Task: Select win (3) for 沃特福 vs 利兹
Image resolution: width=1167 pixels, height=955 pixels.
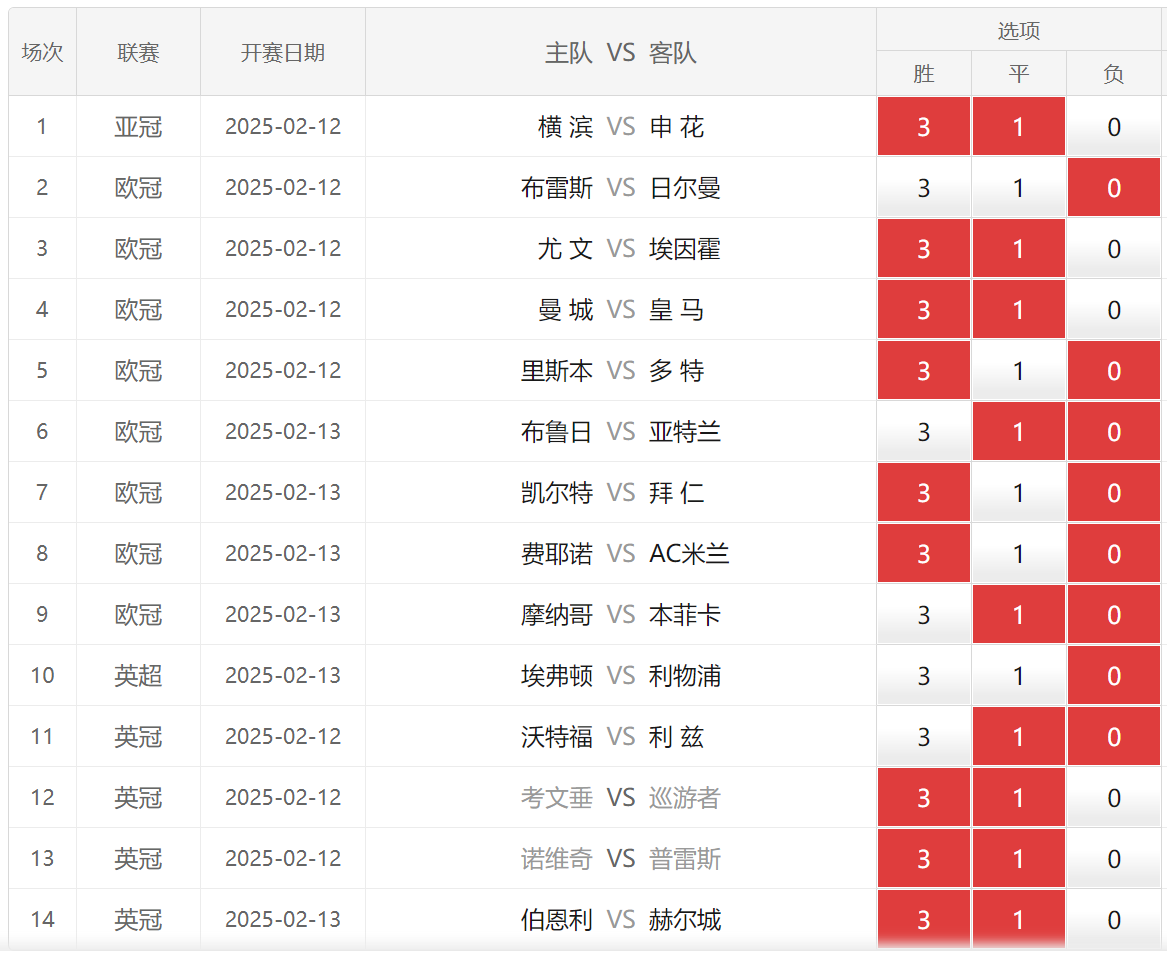Action: pyautogui.click(x=924, y=737)
